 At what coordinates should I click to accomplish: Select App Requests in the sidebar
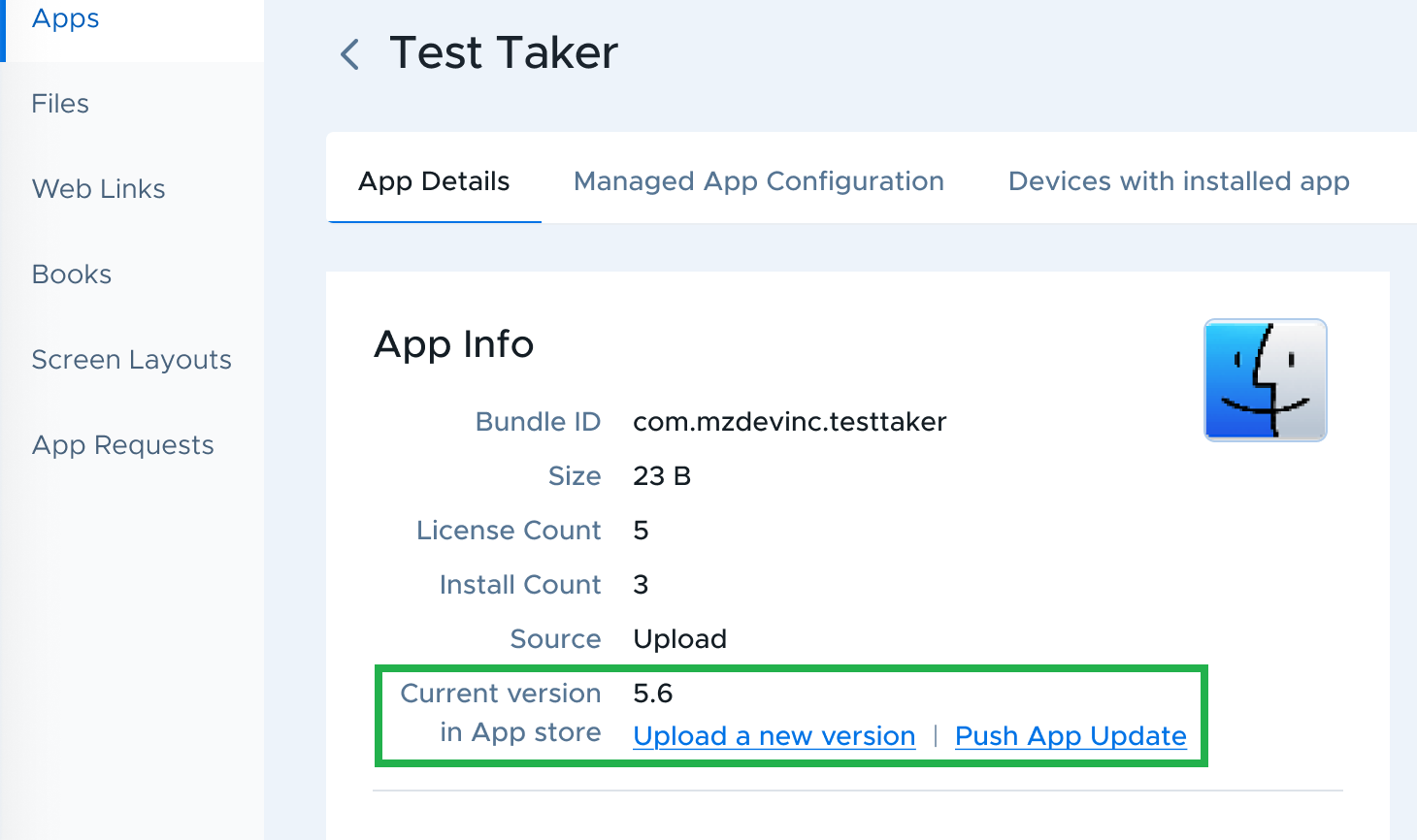tap(123, 445)
